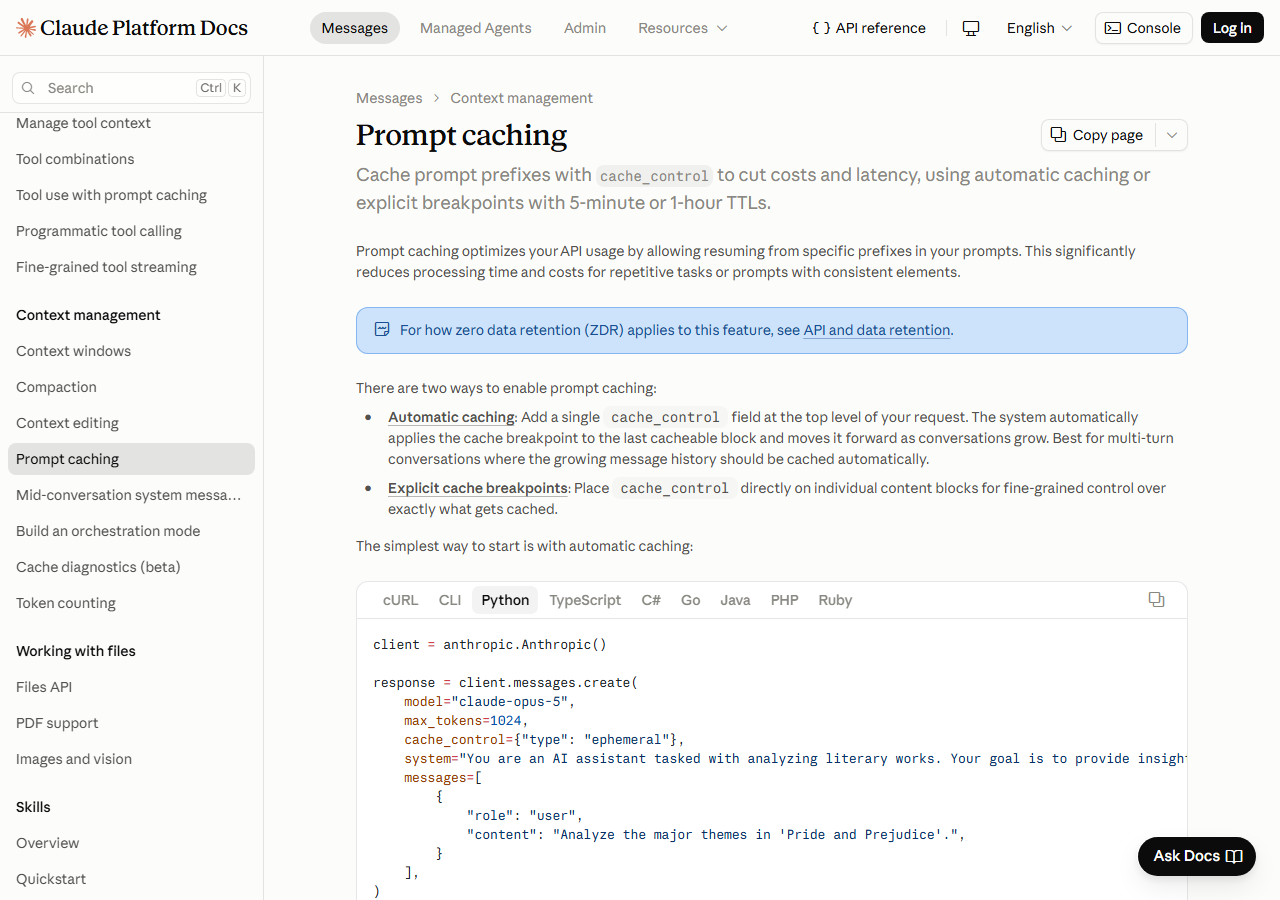Image resolution: width=1280 pixels, height=900 pixels.
Task: Open the API reference link
Action: click(869, 28)
